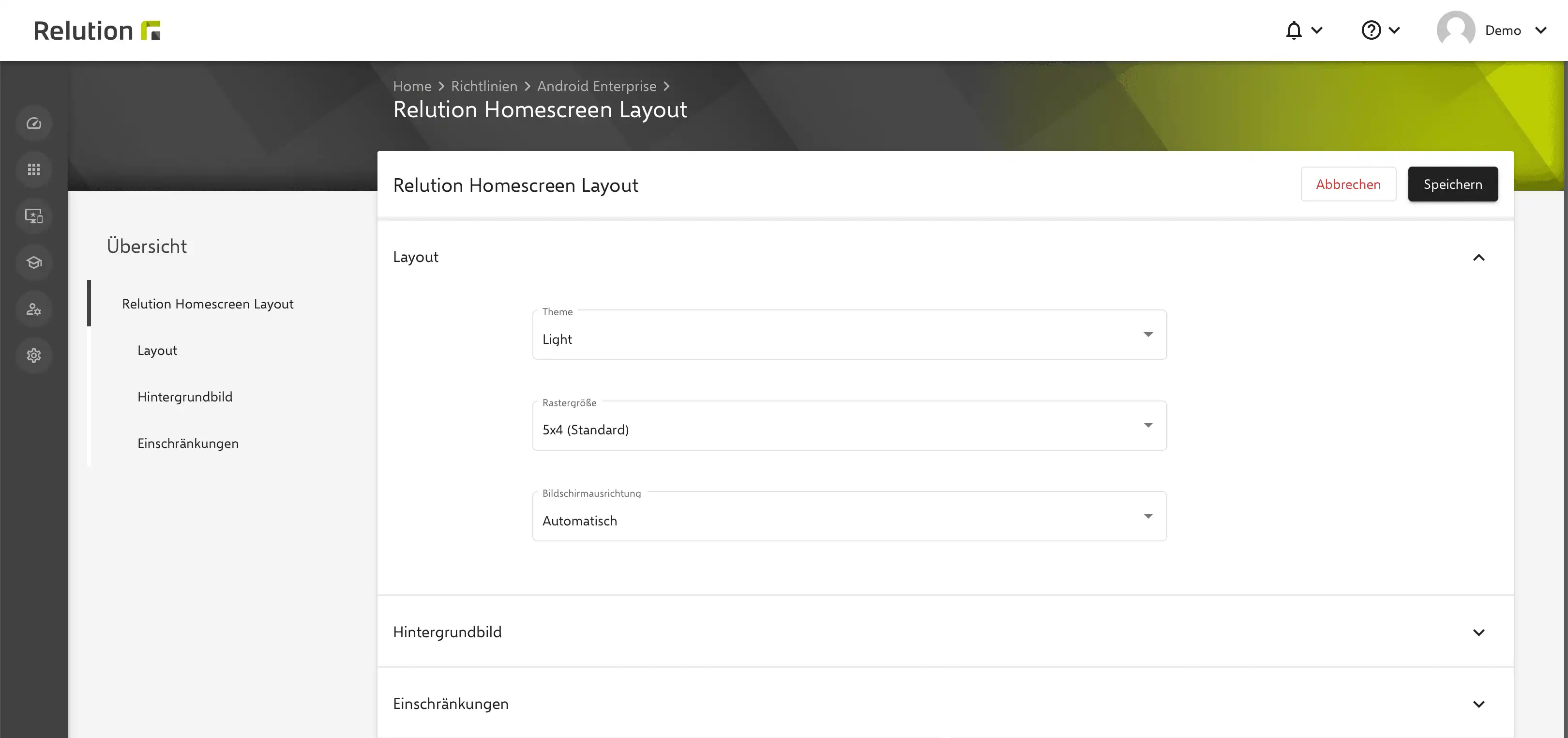Open the apps grid icon in sidebar
The image size is (1568, 738).
coord(34,169)
